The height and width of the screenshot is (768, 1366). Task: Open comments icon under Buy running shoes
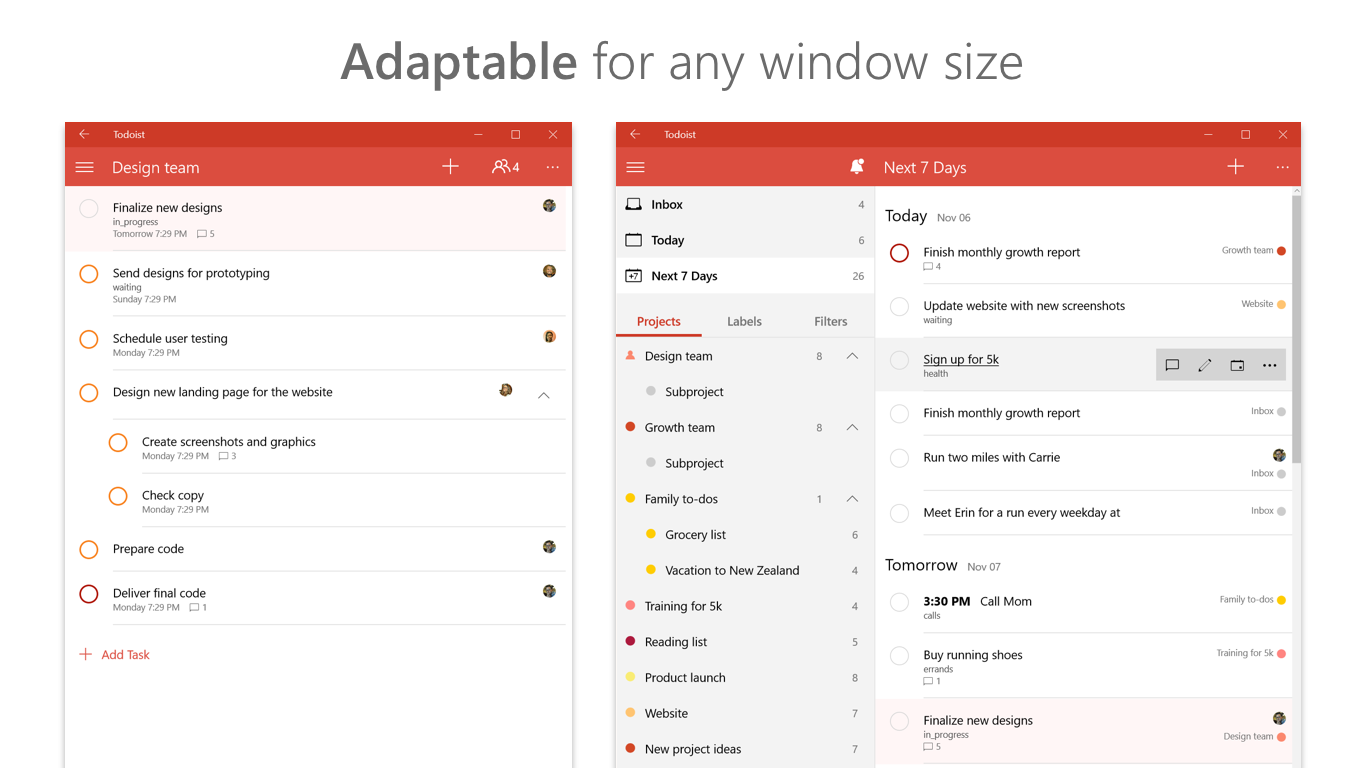(929, 681)
